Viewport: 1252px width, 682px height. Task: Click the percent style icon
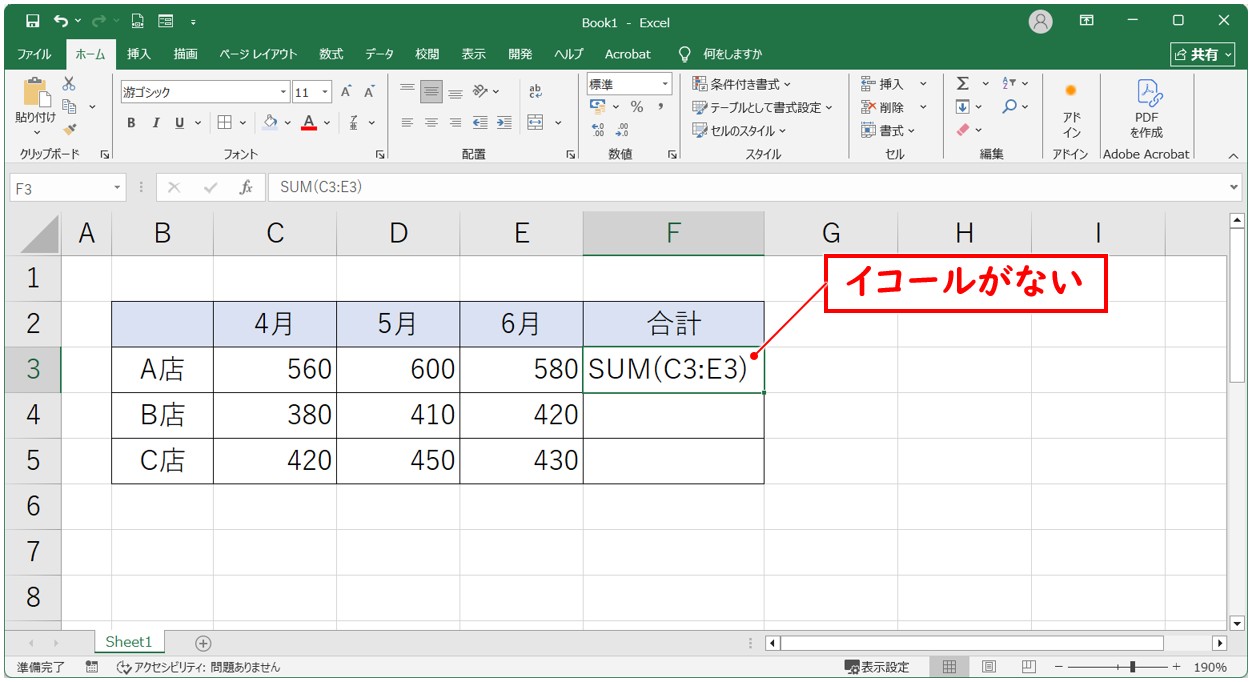point(636,107)
